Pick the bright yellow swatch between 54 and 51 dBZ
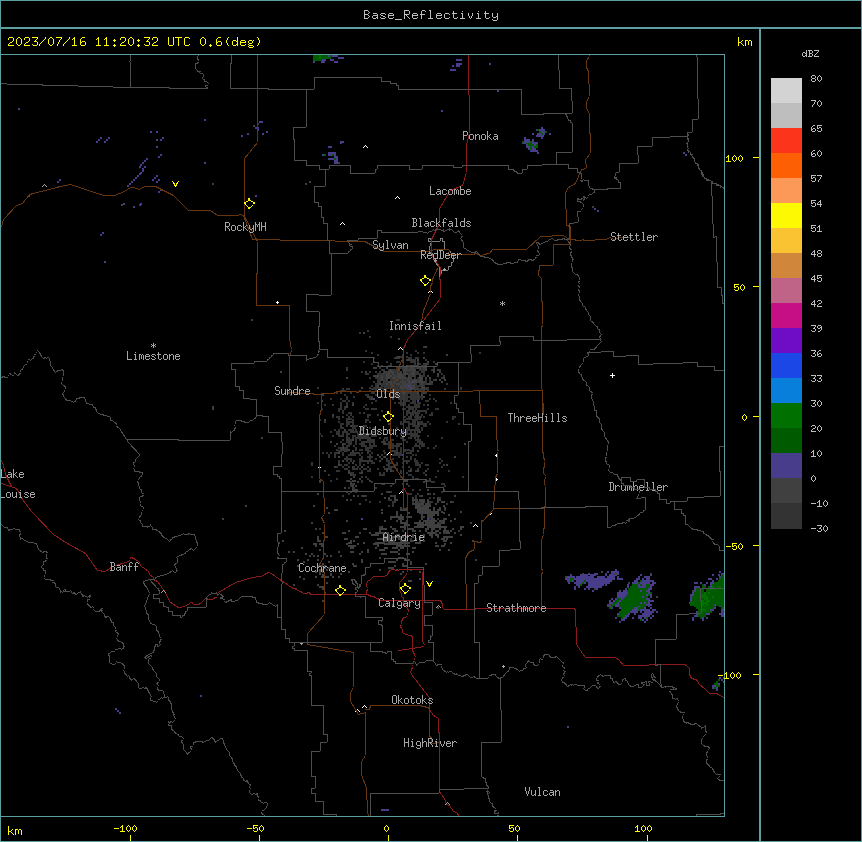The image size is (862, 842). pyautogui.click(x=786, y=215)
